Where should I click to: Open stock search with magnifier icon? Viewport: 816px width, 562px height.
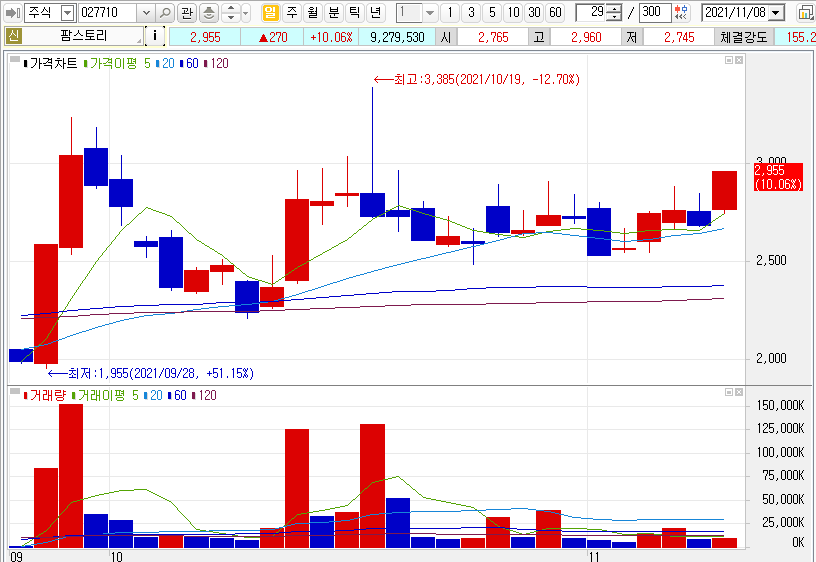(x=165, y=12)
